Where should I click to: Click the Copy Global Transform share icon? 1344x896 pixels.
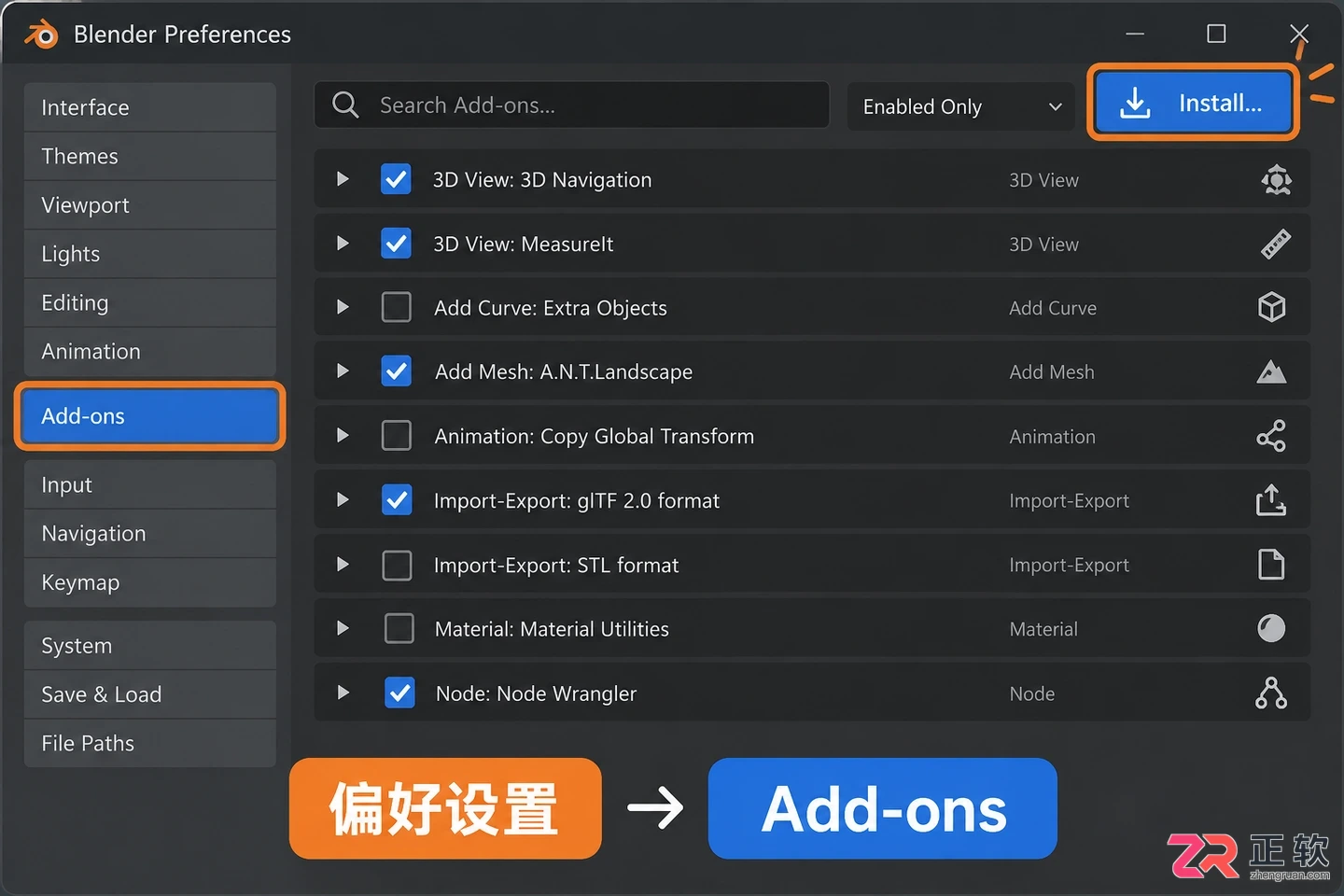coord(1271,436)
